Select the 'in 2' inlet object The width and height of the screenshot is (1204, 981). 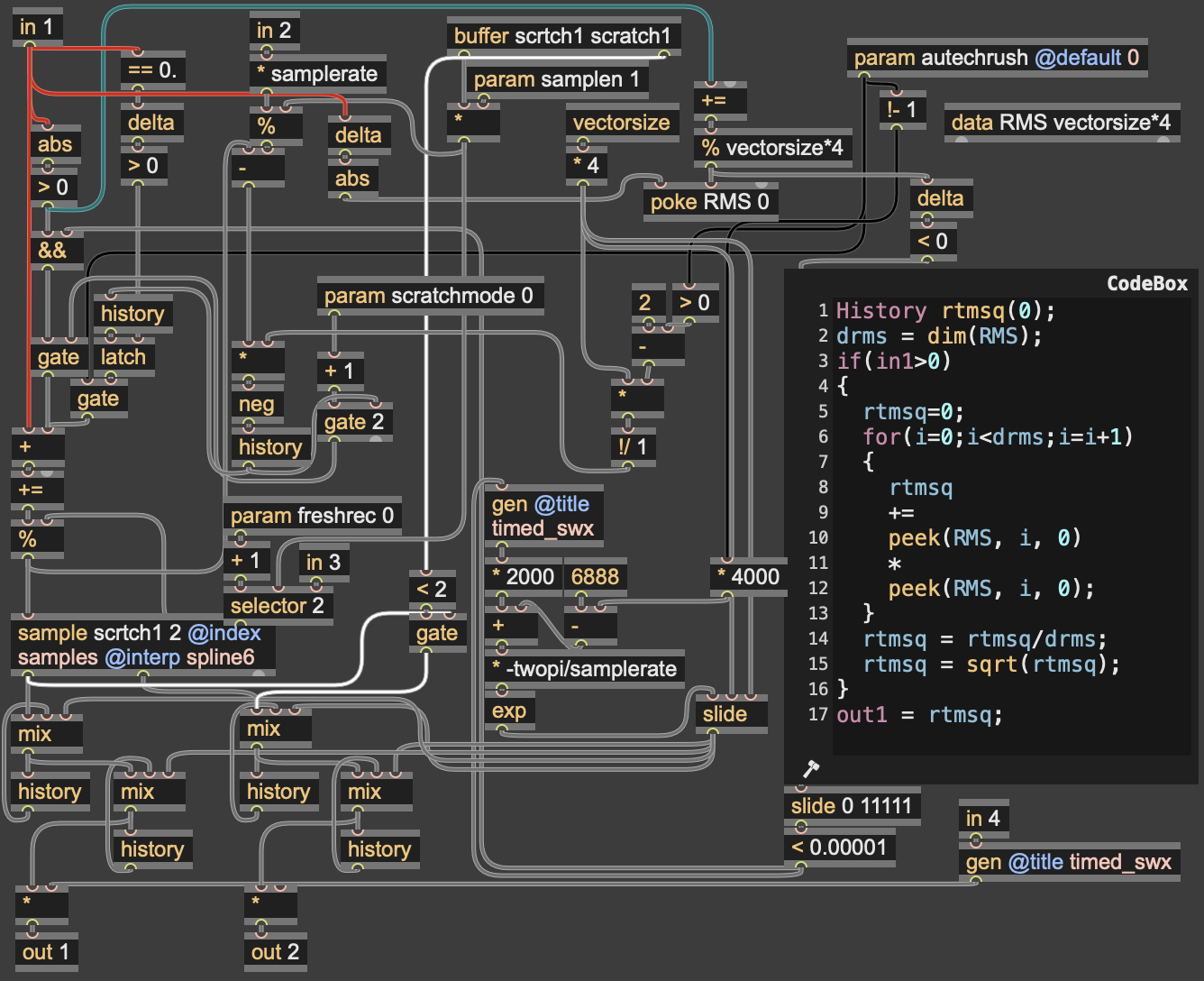(x=275, y=31)
